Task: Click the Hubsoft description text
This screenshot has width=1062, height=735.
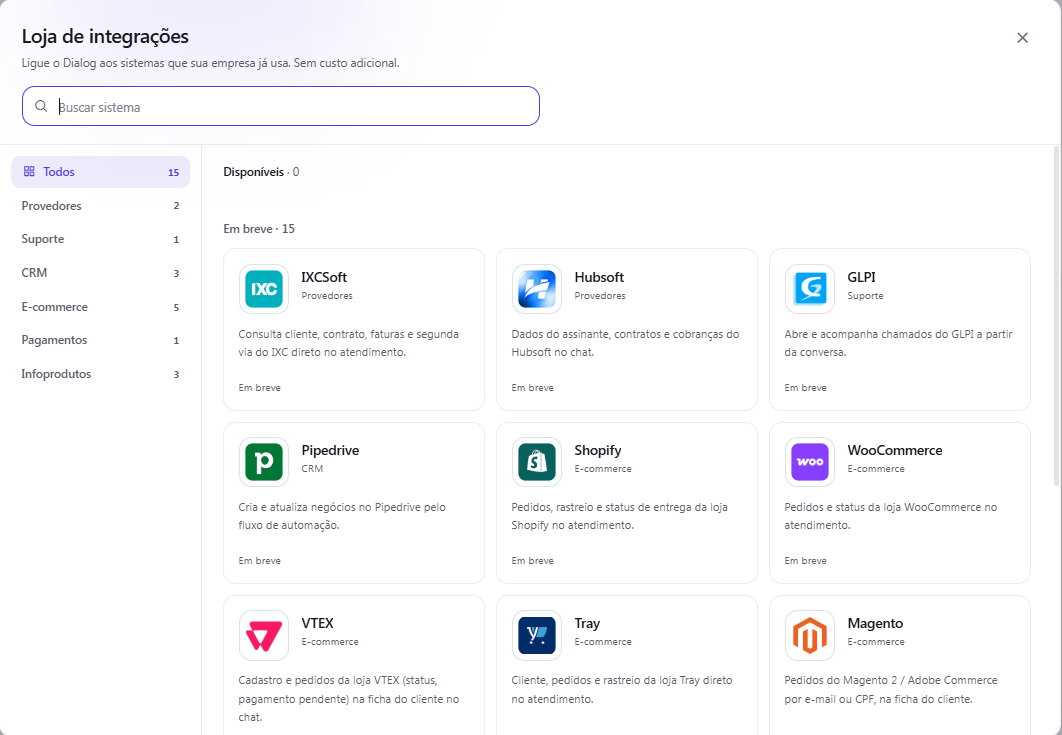Action: [x=625, y=343]
